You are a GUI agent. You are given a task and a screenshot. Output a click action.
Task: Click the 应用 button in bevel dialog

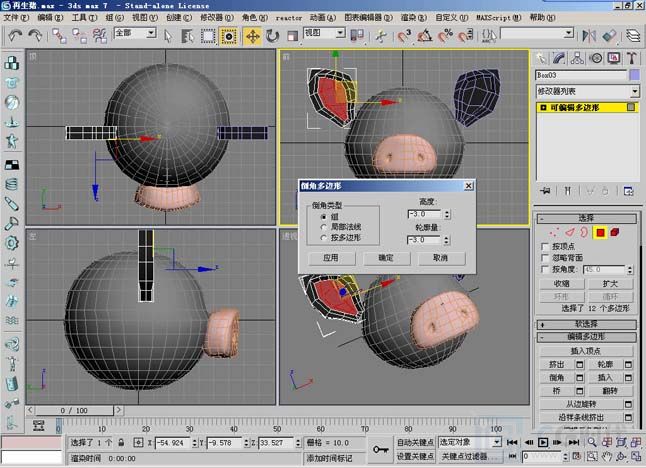pyautogui.click(x=331, y=258)
